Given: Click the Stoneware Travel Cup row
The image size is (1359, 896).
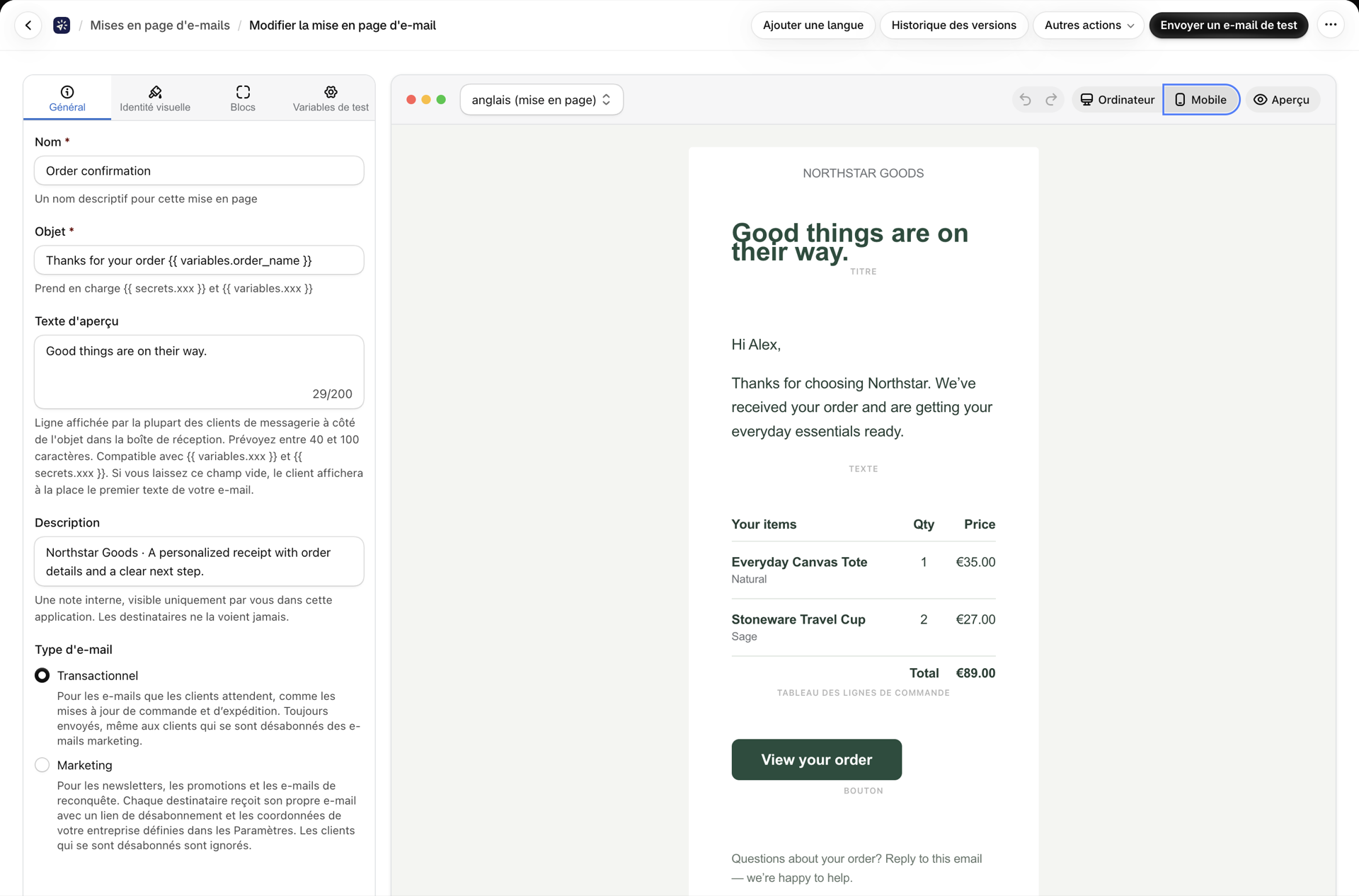Looking at the screenshot, I should (864, 627).
